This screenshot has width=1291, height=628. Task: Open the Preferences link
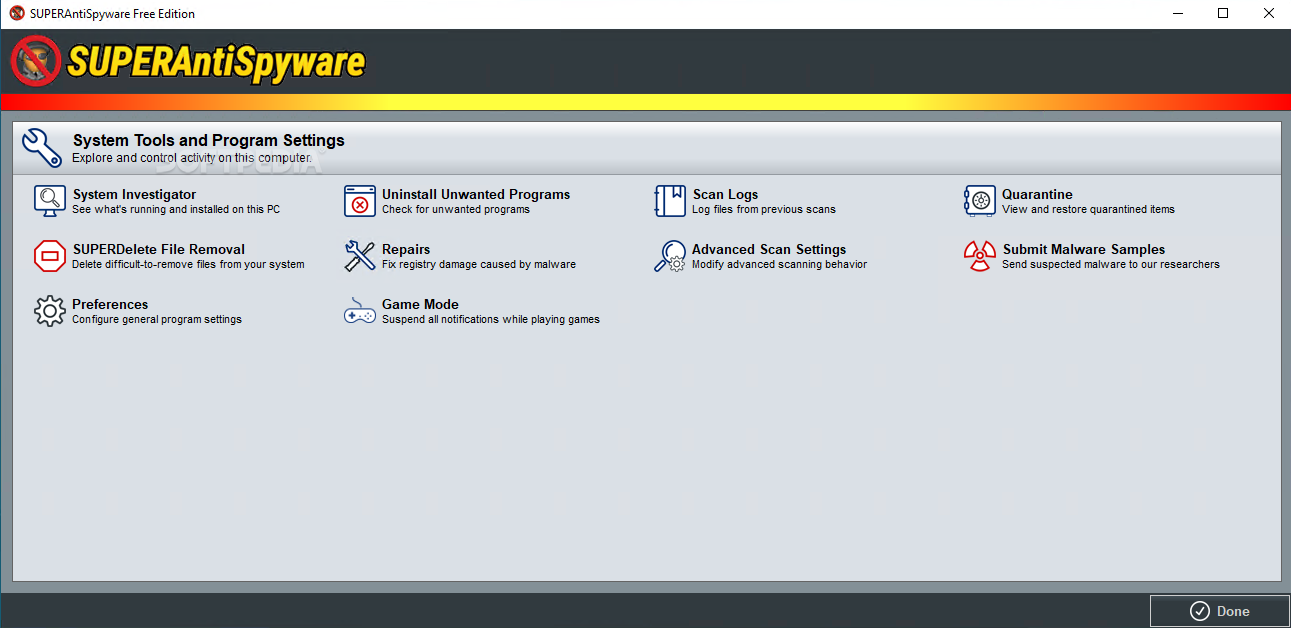[x=110, y=304]
